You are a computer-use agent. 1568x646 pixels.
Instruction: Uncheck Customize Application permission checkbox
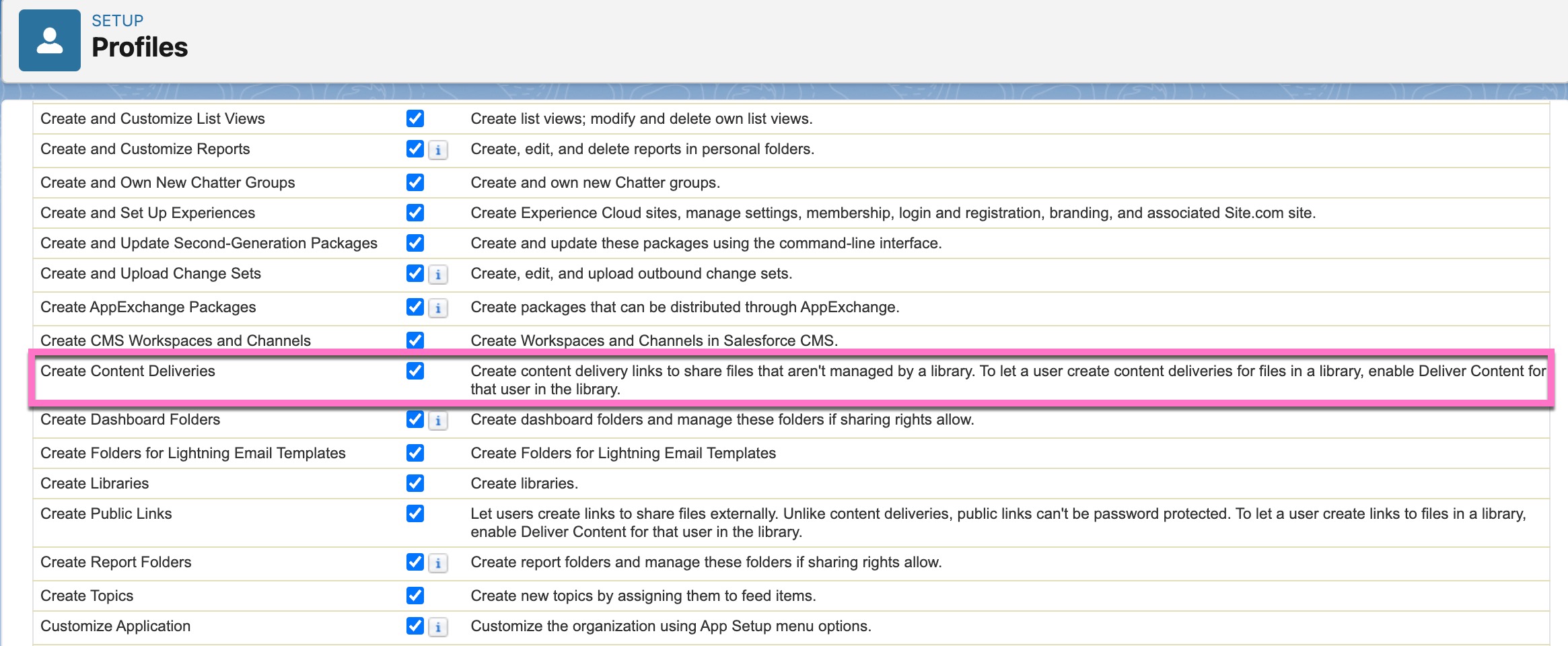415,626
